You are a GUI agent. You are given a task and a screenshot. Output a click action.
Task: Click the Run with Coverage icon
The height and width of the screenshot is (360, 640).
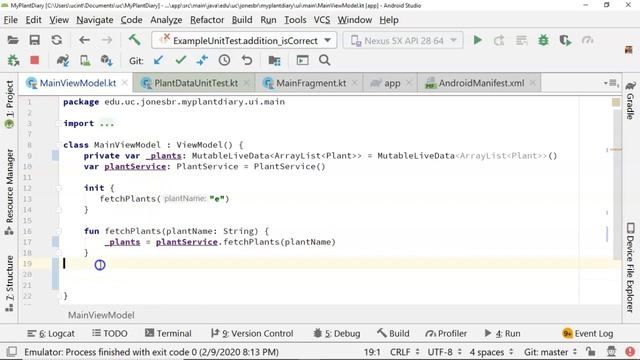pos(565,40)
